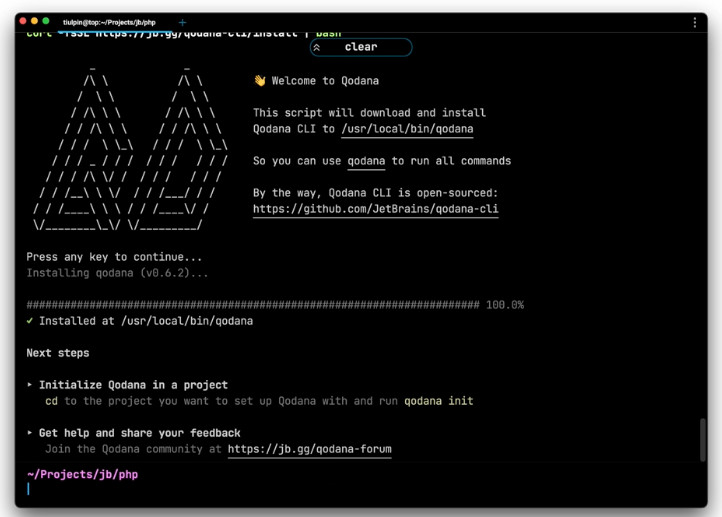Click triangle before Initialize Qodana in a project
The width and height of the screenshot is (722, 517).
click(29, 384)
